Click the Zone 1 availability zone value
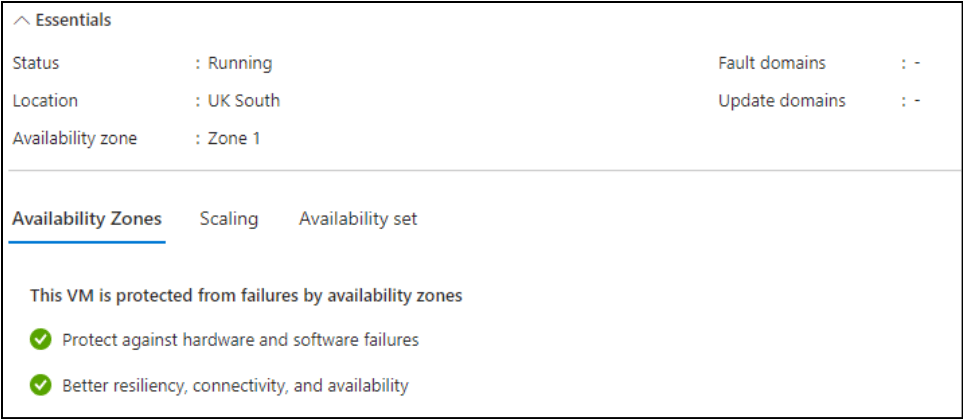This screenshot has width=963, height=420. click(x=234, y=138)
